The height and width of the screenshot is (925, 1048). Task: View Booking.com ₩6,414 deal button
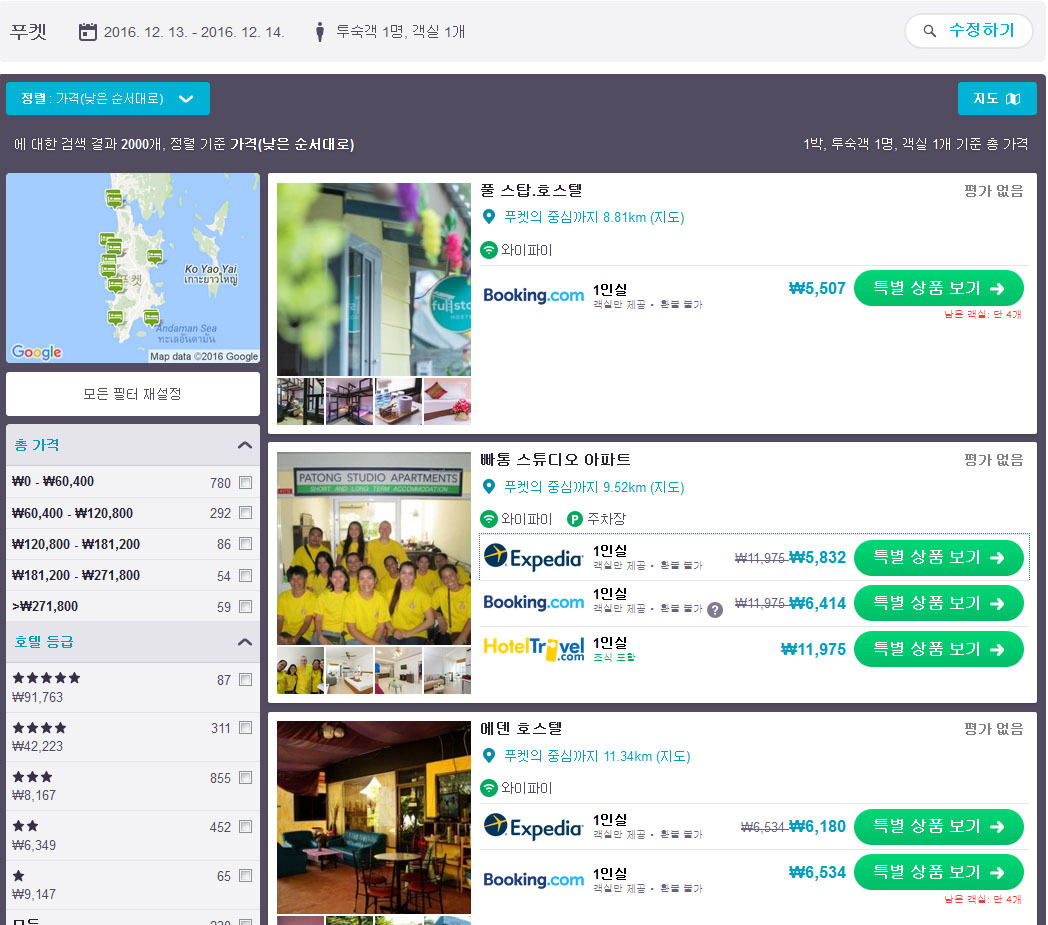938,603
